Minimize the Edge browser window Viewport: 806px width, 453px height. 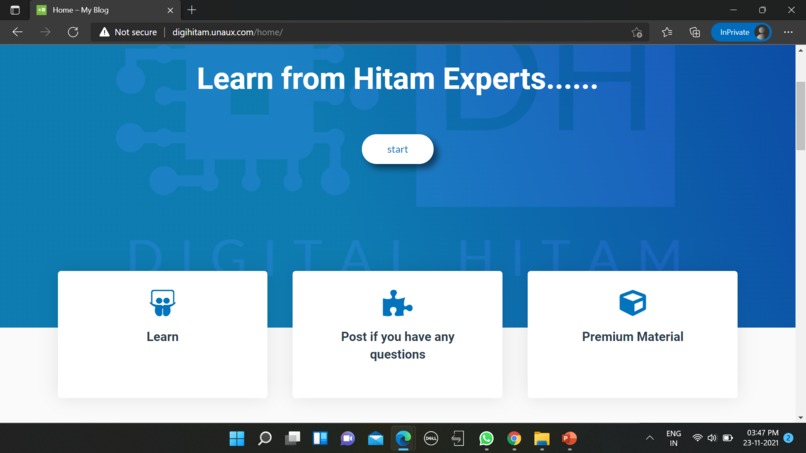coord(734,10)
